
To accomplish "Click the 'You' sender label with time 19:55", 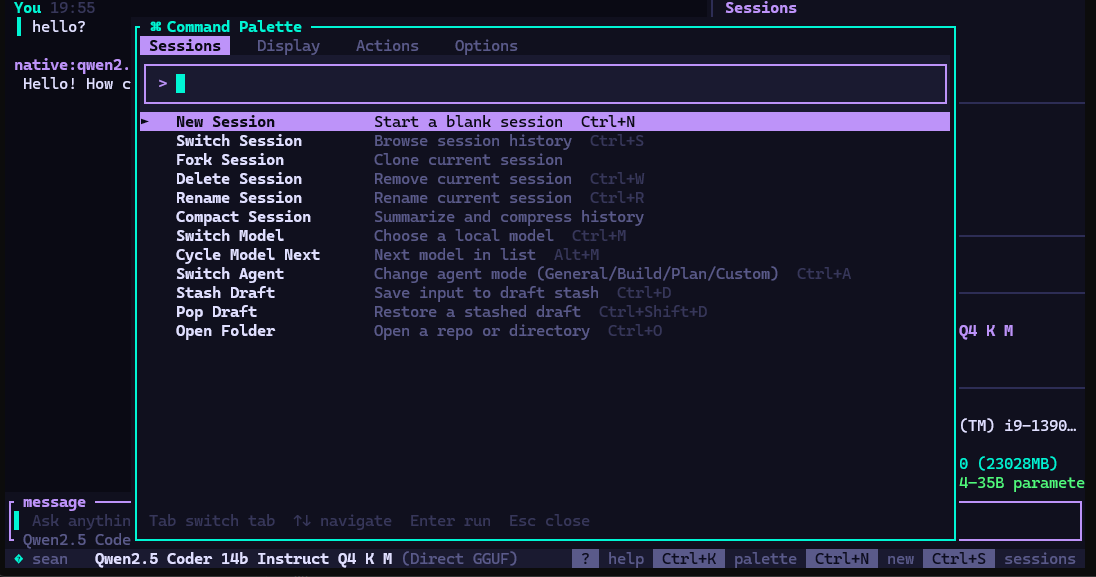I will (55, 8).
